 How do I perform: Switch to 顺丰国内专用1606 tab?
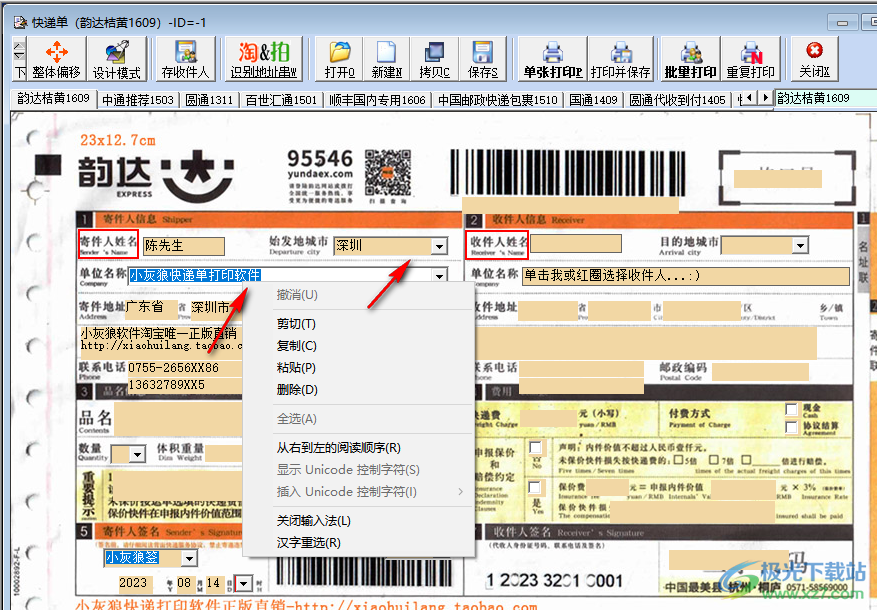coord(377,100)
